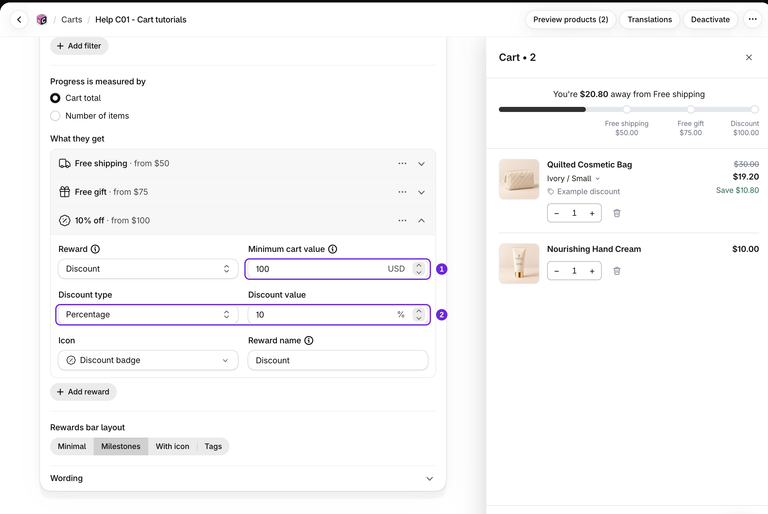Screen dimensions: 768x514
Task: Click the Example discount tag icon
Action: 551,192
